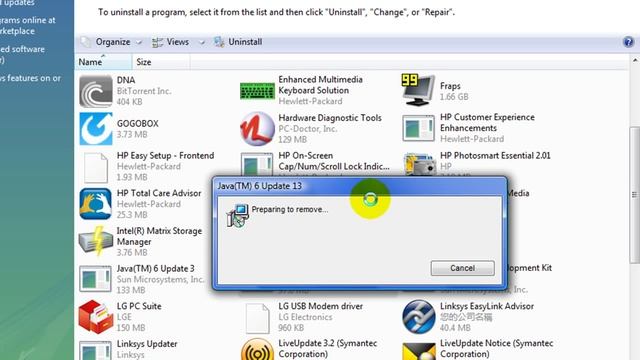Click the 'Fraps' program name
This screenshot has height=360, width=640.
[x=450, y=86]
